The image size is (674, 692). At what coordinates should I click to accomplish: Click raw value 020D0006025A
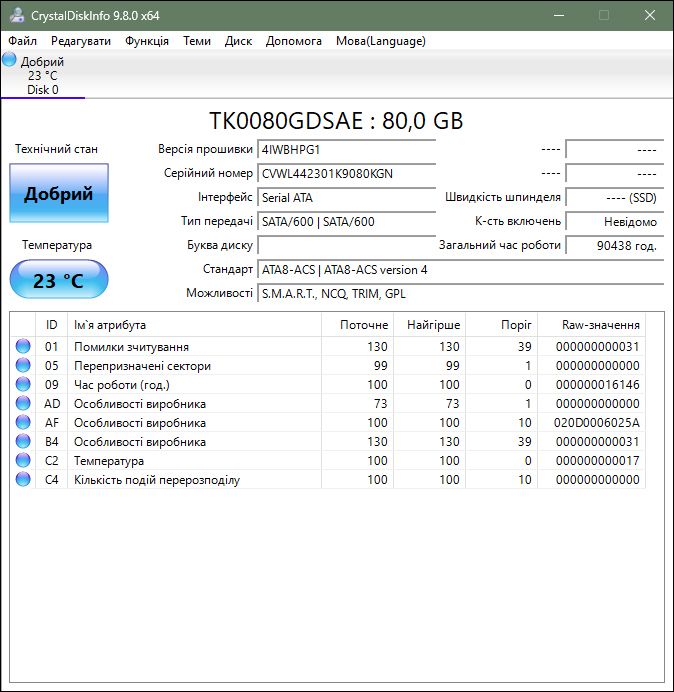(x=597, y=422)
